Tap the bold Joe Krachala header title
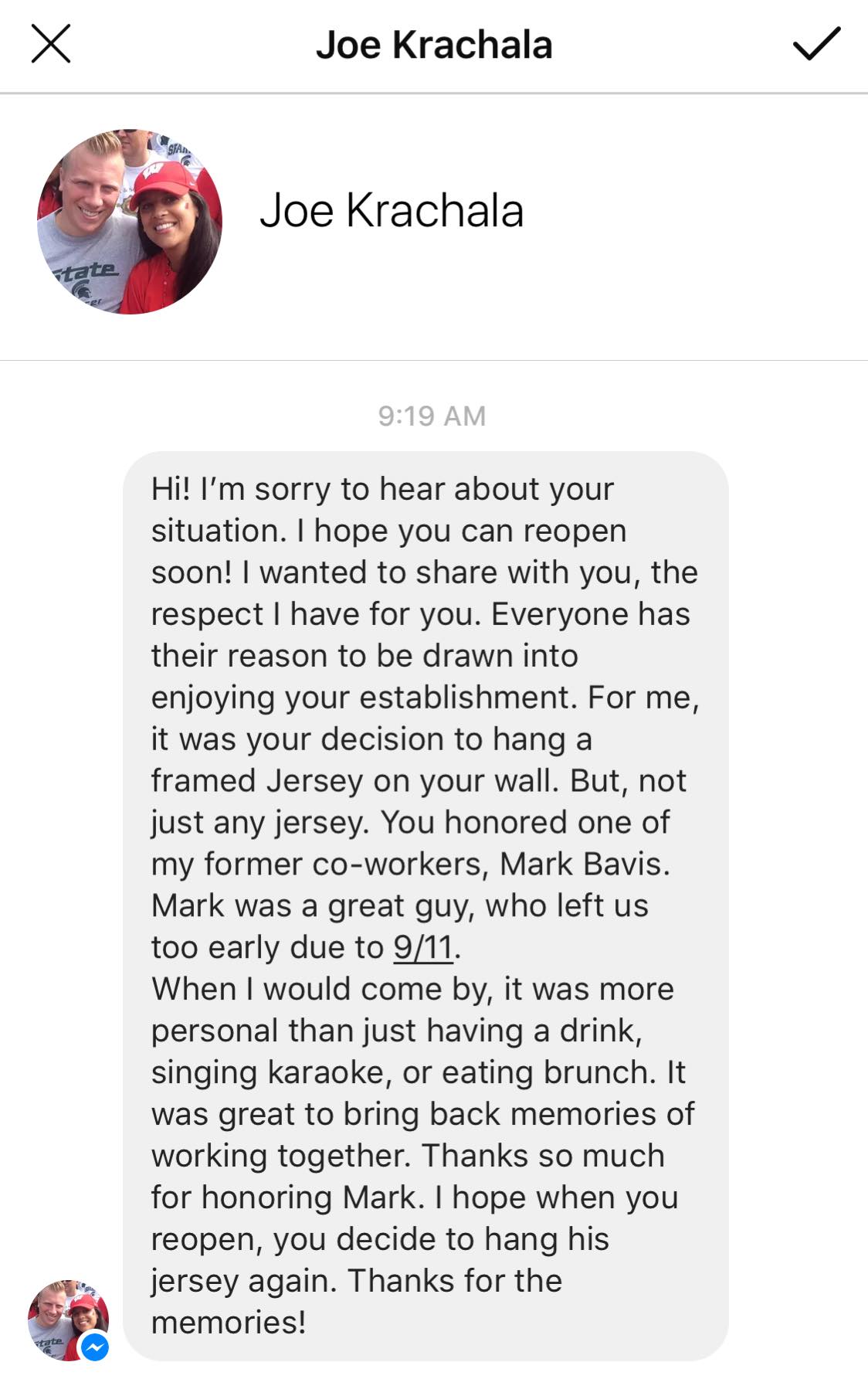This screenshot has width=868, height=1379. coord(434,45)
